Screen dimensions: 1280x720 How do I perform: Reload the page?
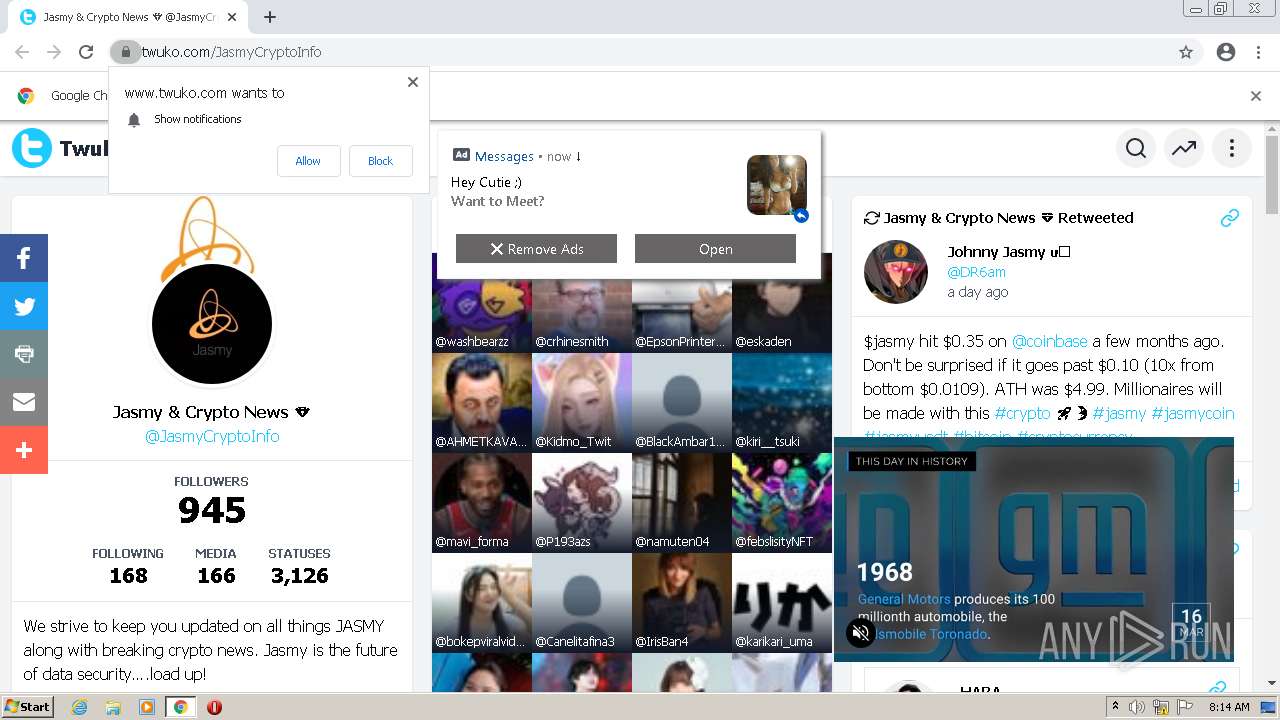[x=86, y=52]
